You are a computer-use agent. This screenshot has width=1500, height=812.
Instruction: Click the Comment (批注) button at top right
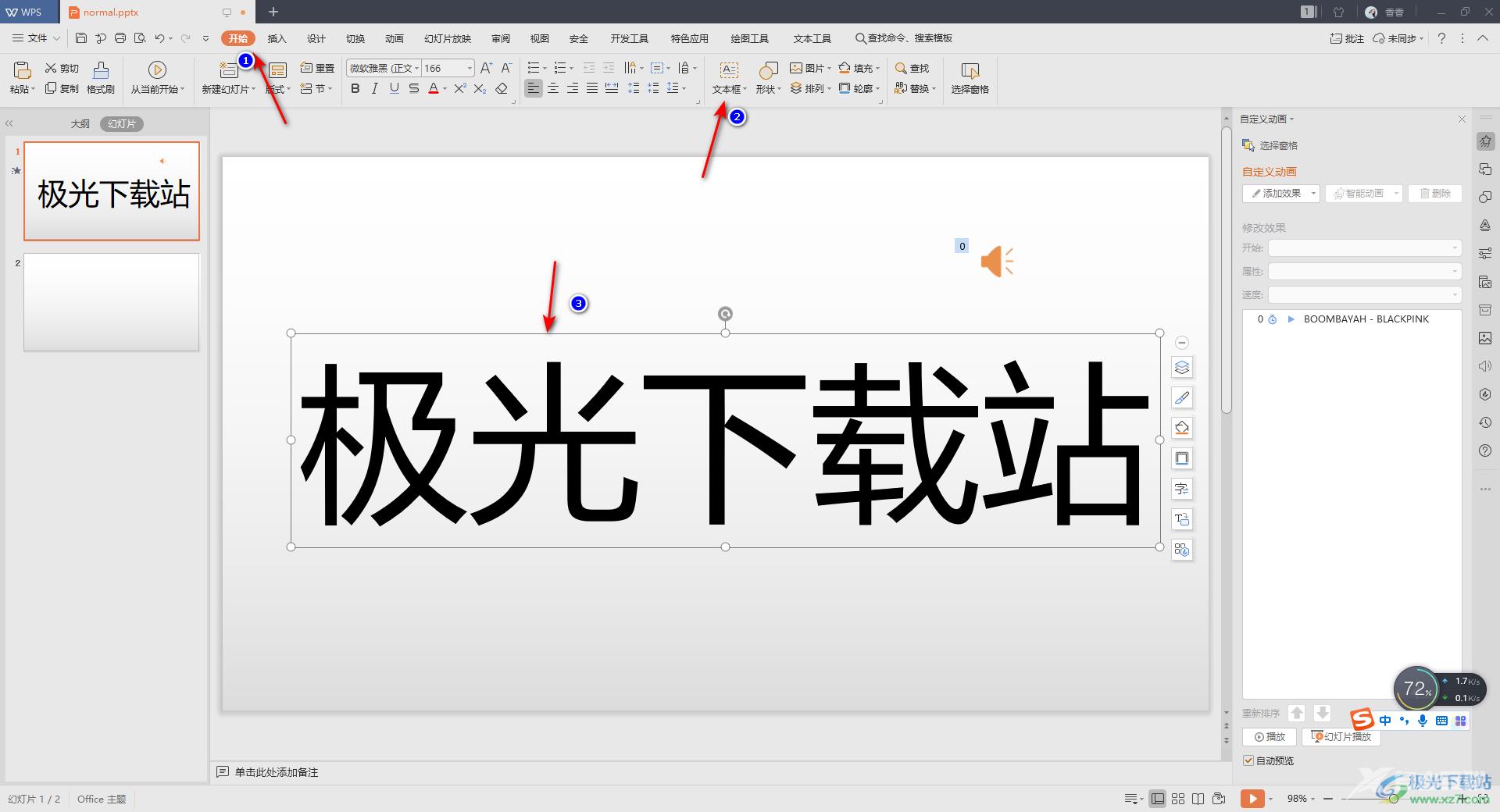[x=1347, y=38]
